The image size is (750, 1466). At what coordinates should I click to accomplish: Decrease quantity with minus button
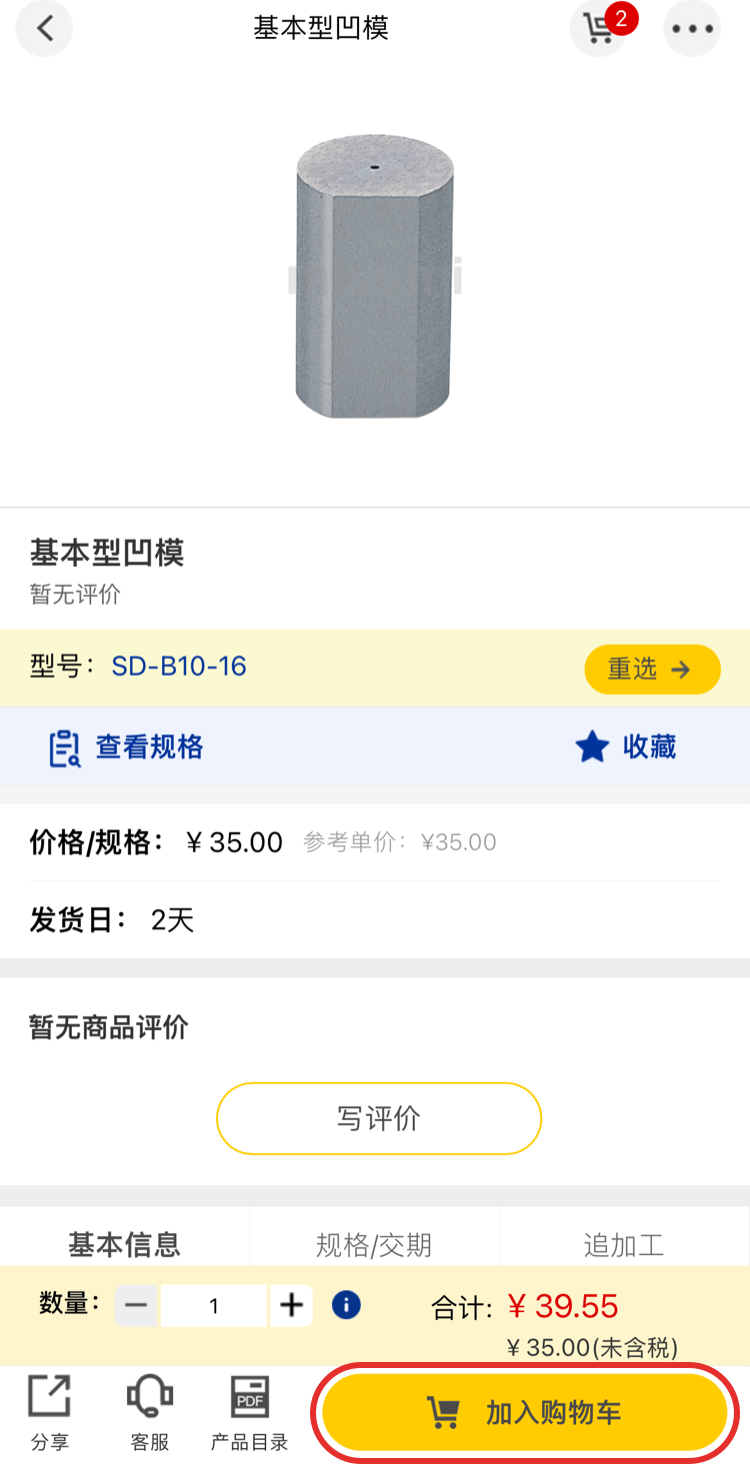137,1305
